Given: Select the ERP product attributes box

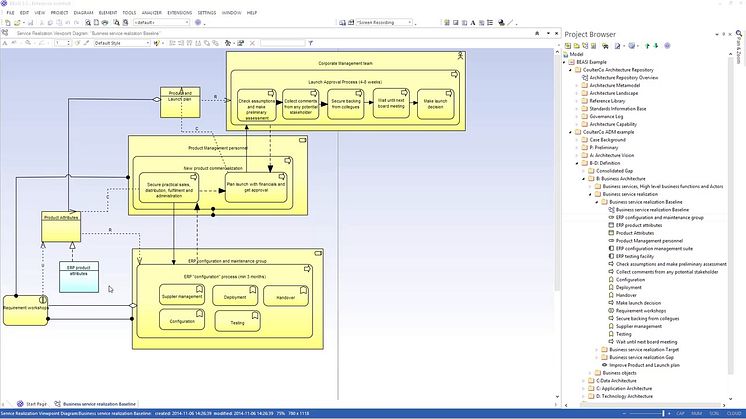Looking at the screenshot, I should [x=79, y=277].
